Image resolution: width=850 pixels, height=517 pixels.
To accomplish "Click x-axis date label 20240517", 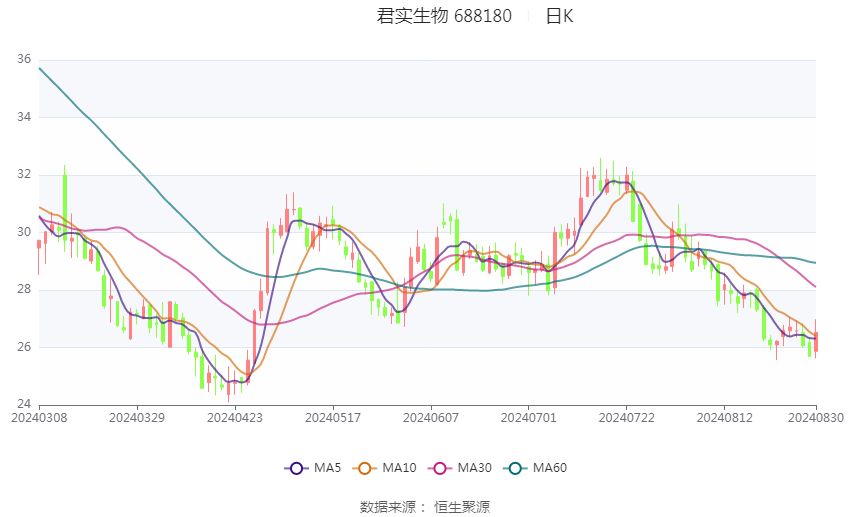I will (333, 418).
